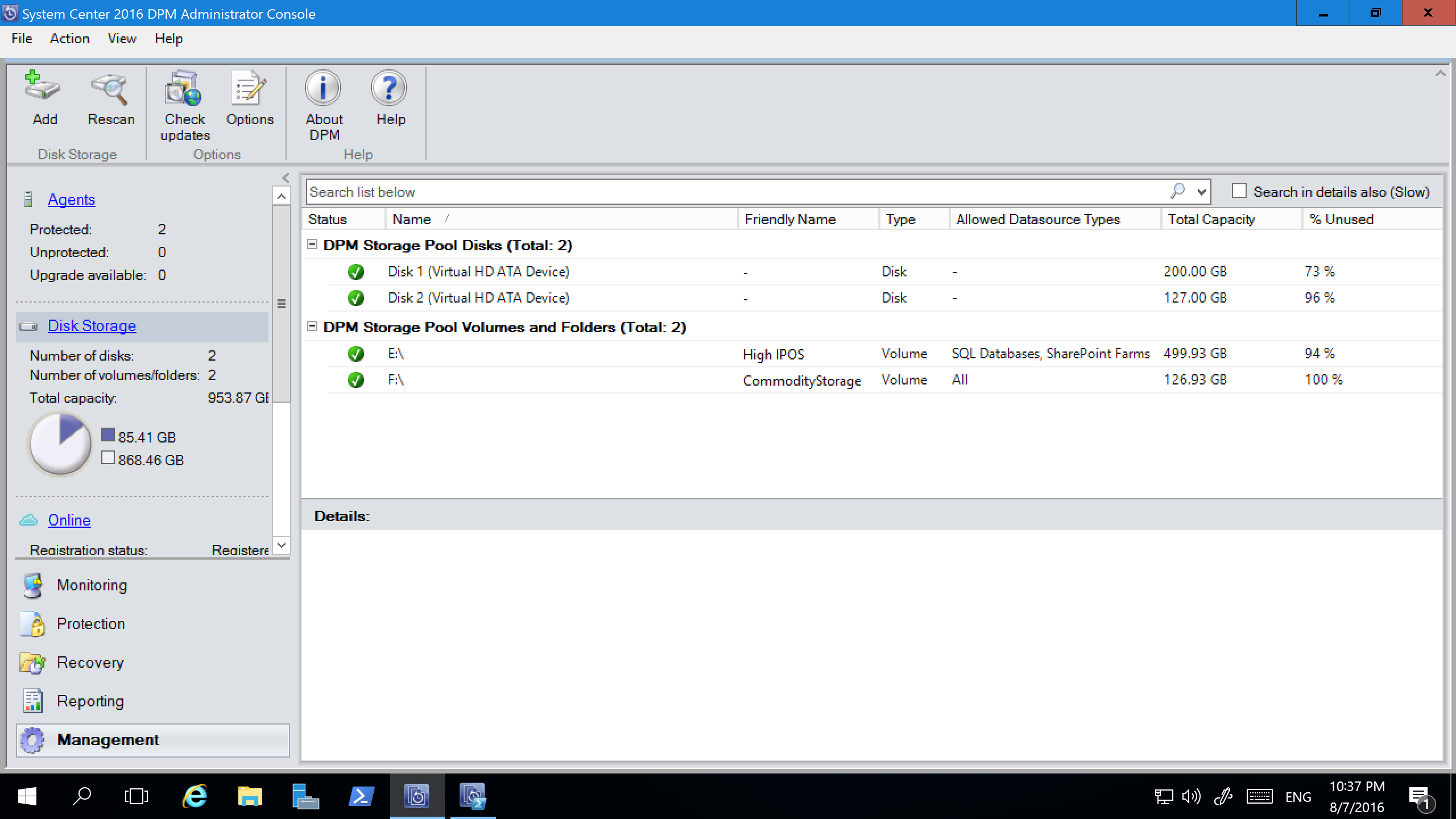Screen dimensions: 1456x819
Task: Click the Rescan storage icon
Action: [110, 97]
